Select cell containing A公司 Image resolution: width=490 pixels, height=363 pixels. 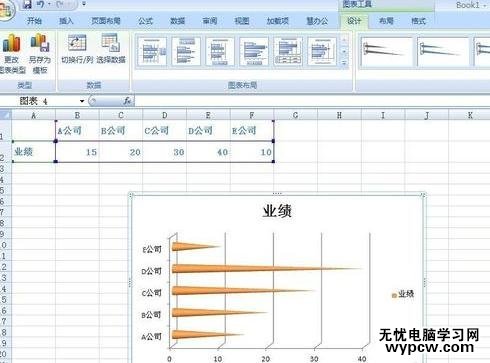tap(77, 131)
